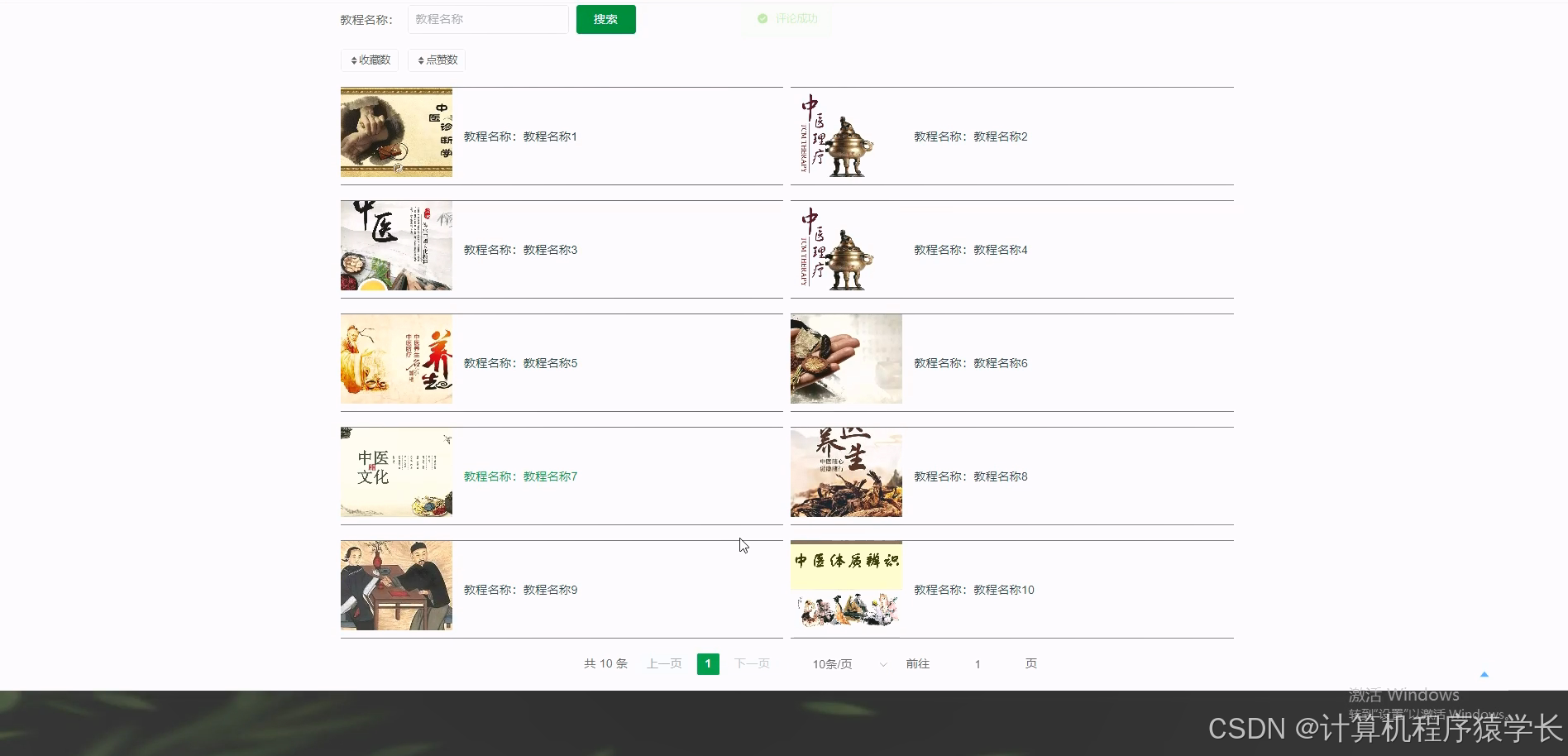The image size is (1568, 756).
Task: Open the thumbnail of 教程名称1
Action: tap(395, 132)
